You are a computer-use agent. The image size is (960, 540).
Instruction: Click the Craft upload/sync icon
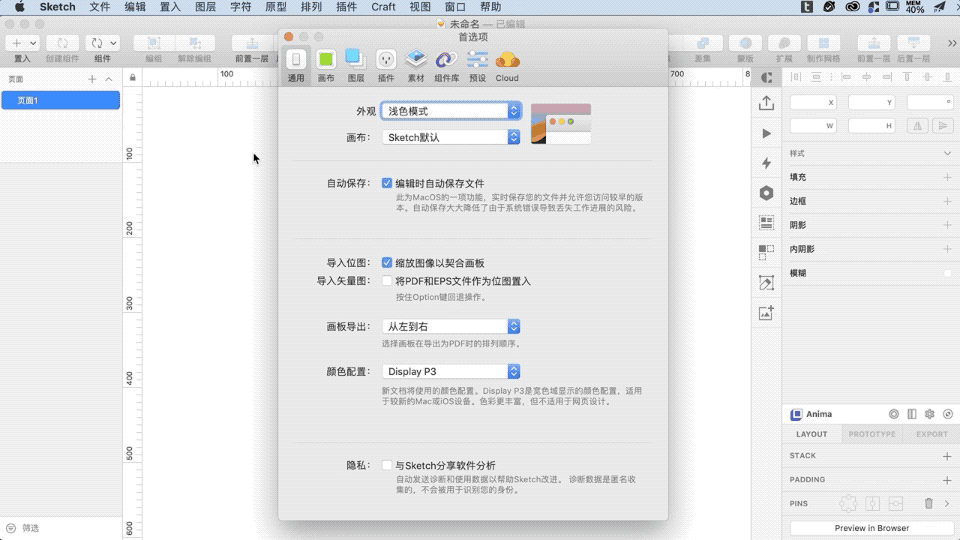[x=766, y=103]
